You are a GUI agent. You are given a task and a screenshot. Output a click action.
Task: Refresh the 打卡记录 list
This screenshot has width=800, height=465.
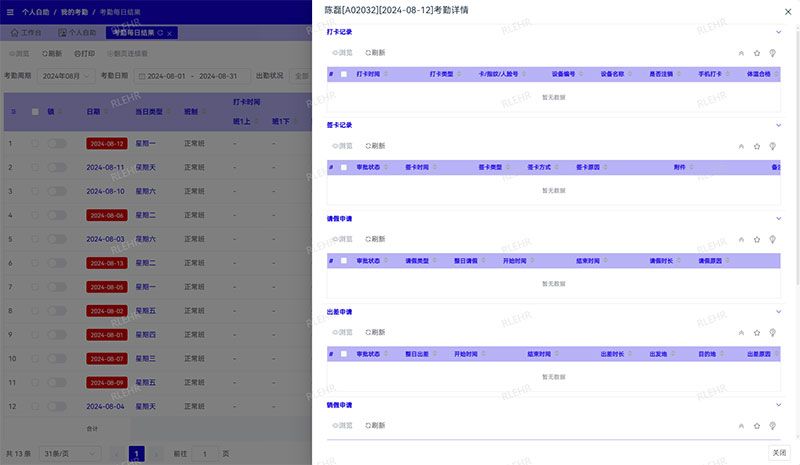pos(375,53)
